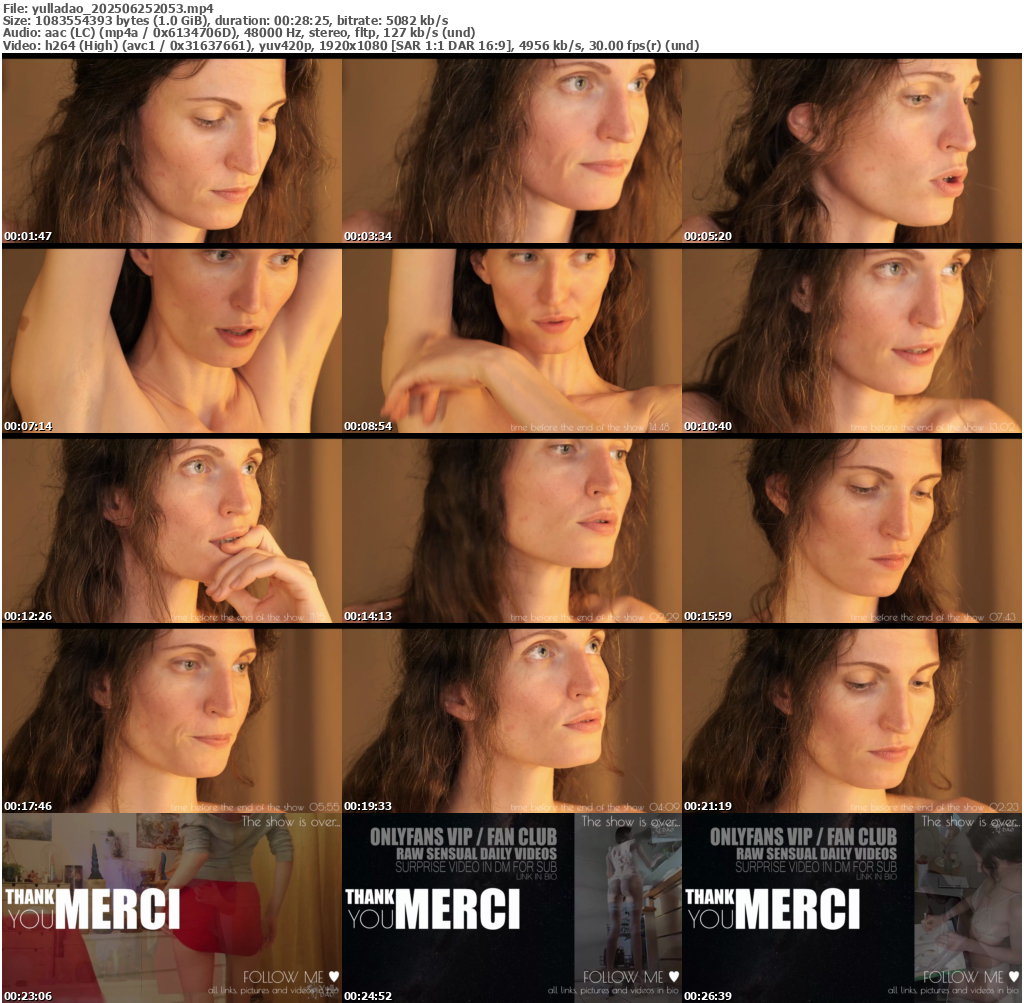
Task: Select the frame at 00:14:13
Action: tap(511, 530)
